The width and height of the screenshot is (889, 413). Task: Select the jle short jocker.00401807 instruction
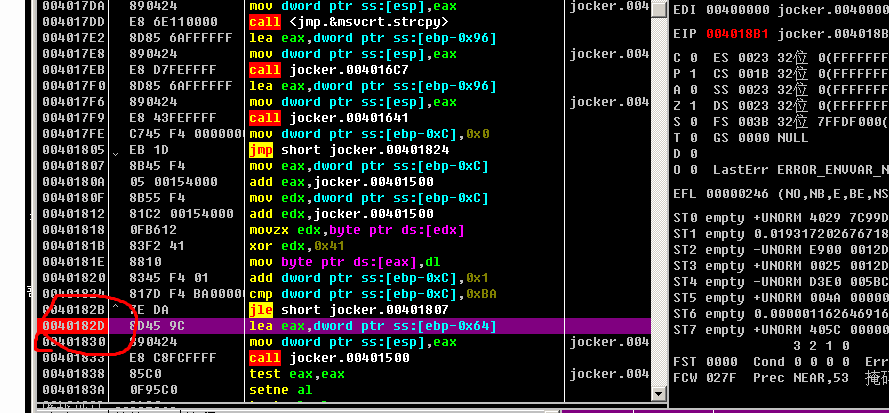(349, 310)
